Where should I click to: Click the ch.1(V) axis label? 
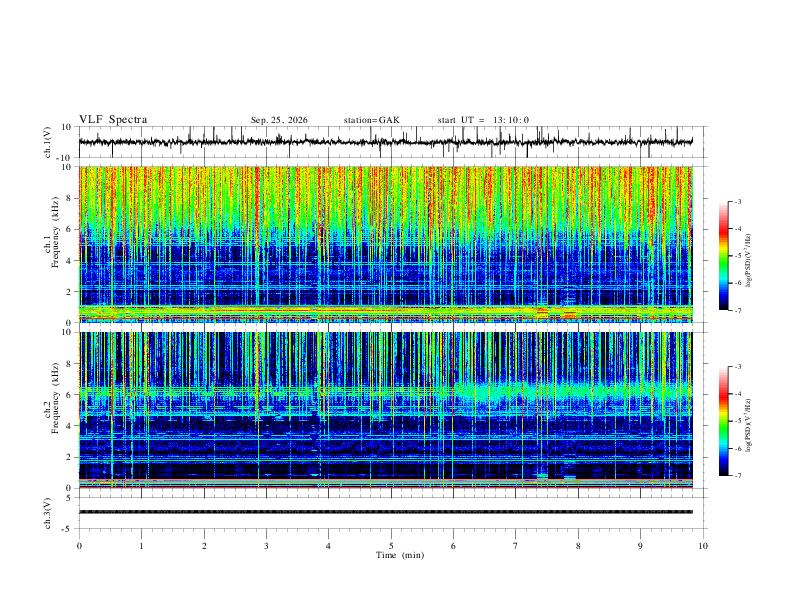(48, 142)
